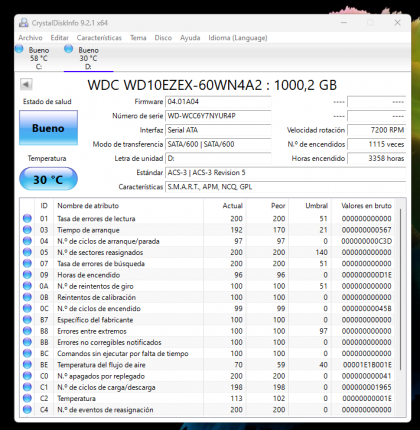Click raw value 000000001965
Screen dimensions: 420x430
click(366, 387)
